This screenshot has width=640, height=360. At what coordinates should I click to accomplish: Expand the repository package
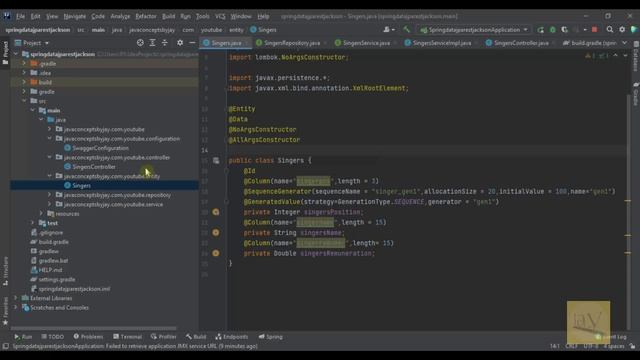50,195
